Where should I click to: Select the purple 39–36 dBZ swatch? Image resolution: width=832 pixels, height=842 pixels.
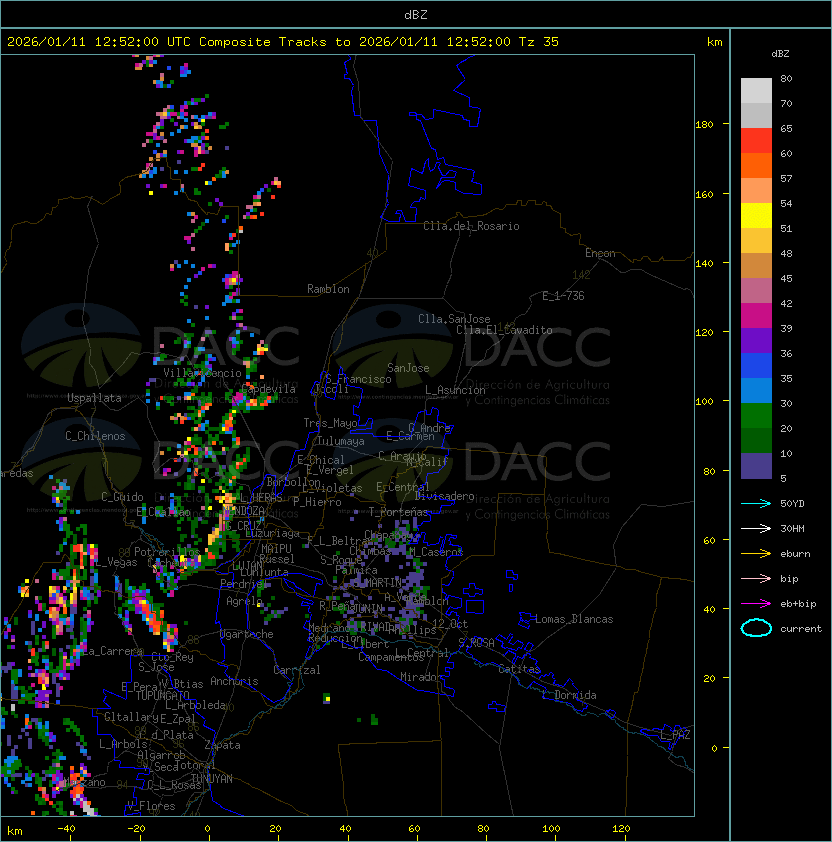tap(756, 340)
